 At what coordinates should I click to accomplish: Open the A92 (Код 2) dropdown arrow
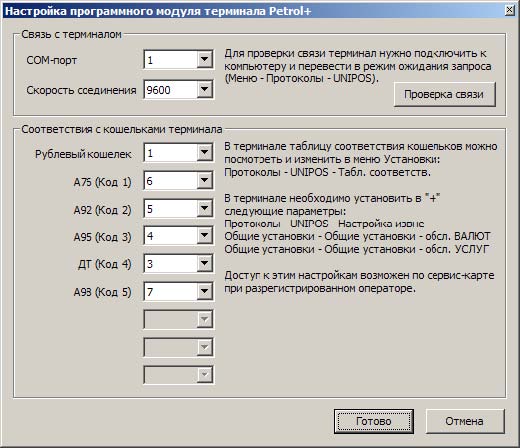204,209
